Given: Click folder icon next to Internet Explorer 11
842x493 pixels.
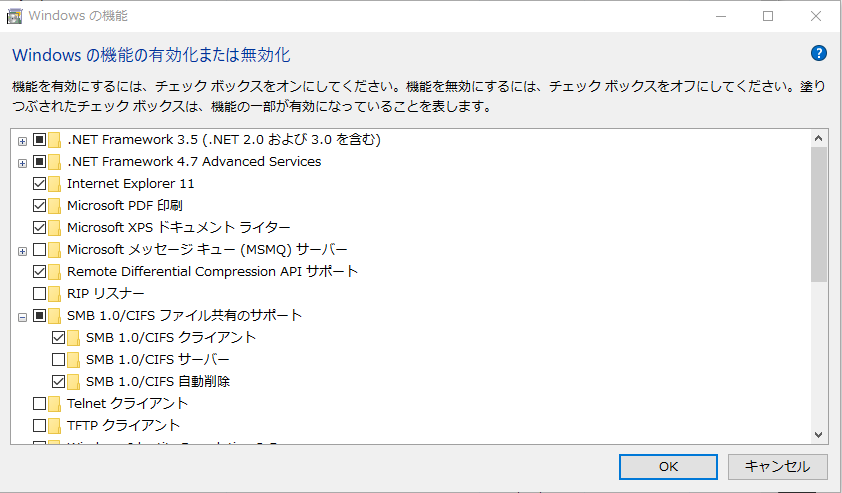Looking at the screenshot, I should 54,184.
